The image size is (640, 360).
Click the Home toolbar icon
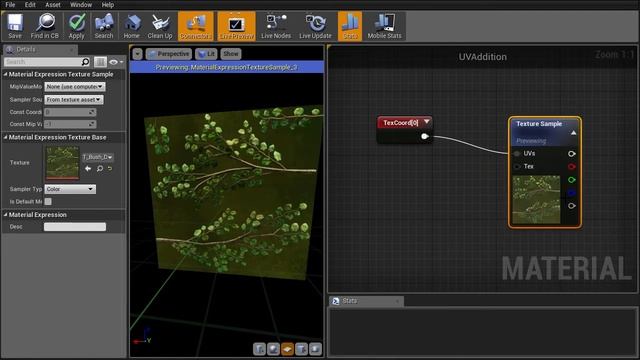(x=131, y=26)
